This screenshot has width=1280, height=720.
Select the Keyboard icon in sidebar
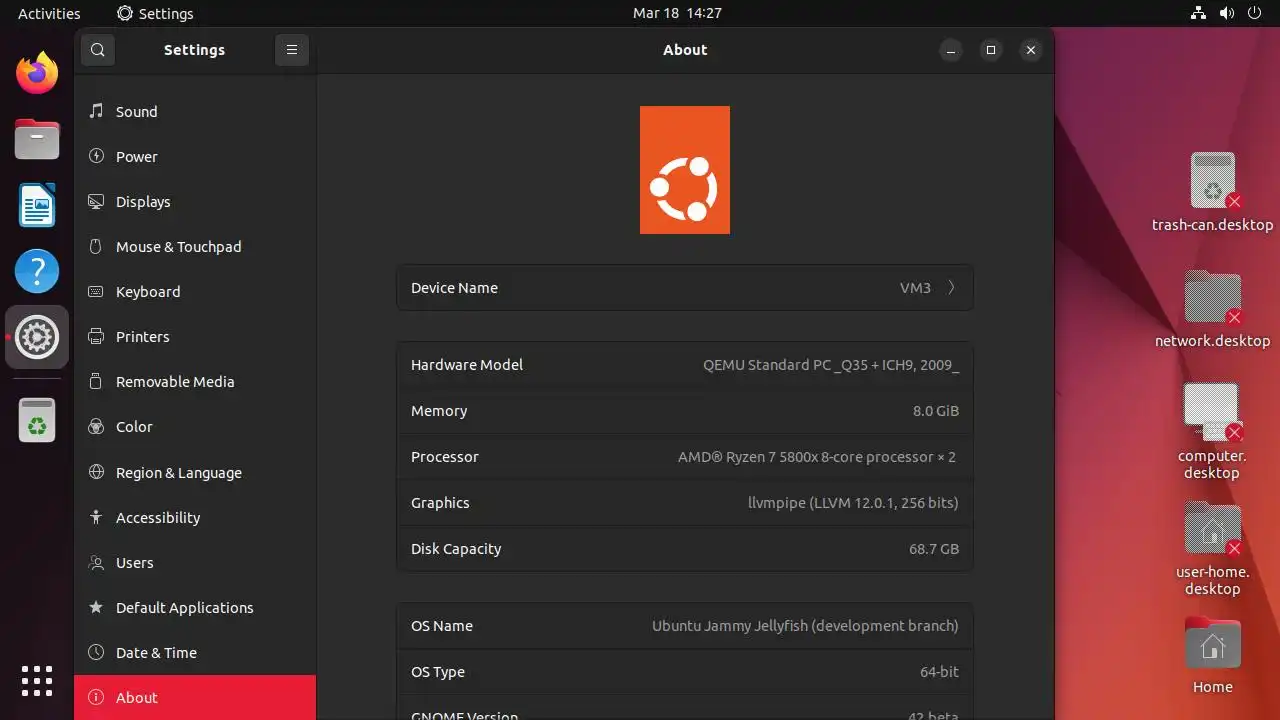96,291
